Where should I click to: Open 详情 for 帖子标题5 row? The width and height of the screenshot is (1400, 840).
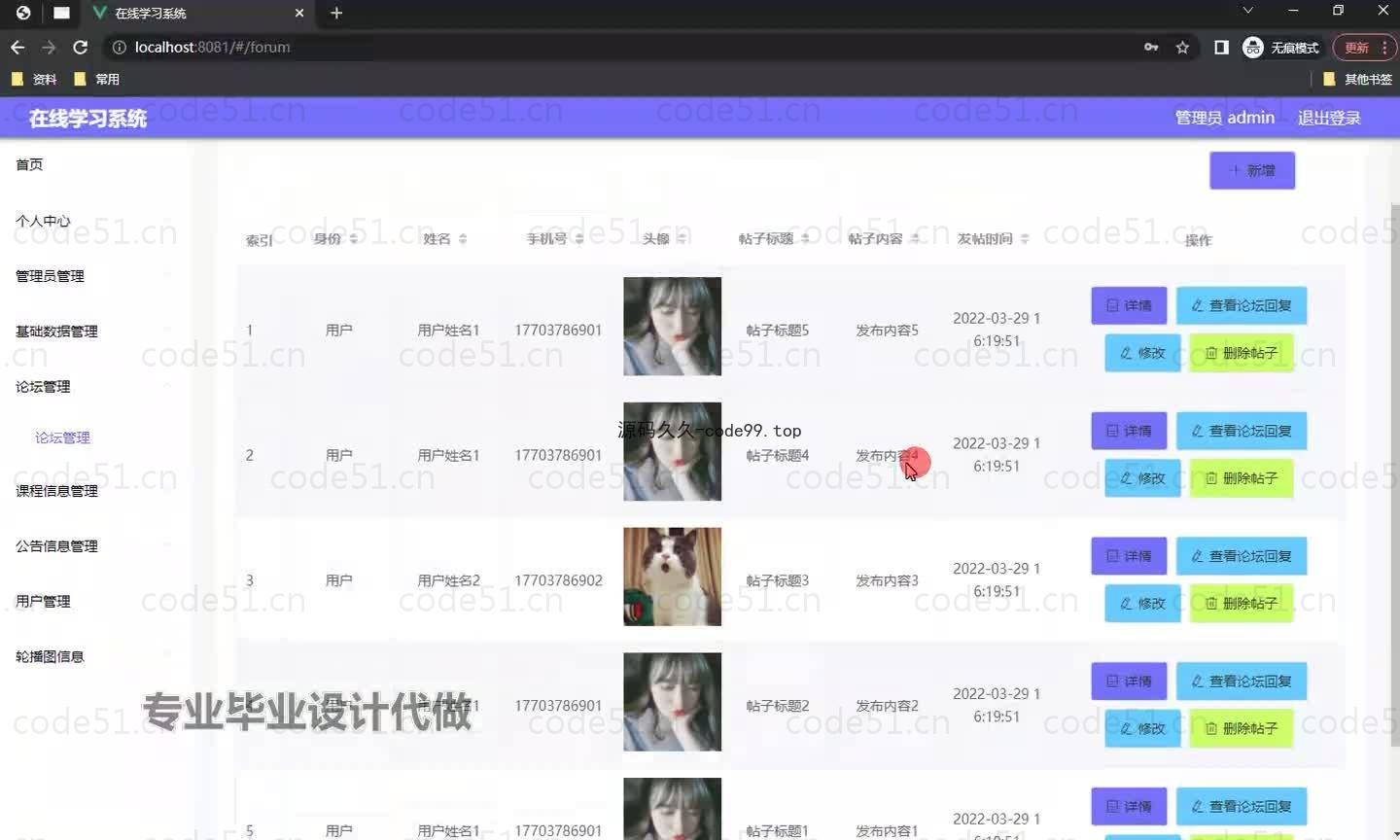point(1129,305)
